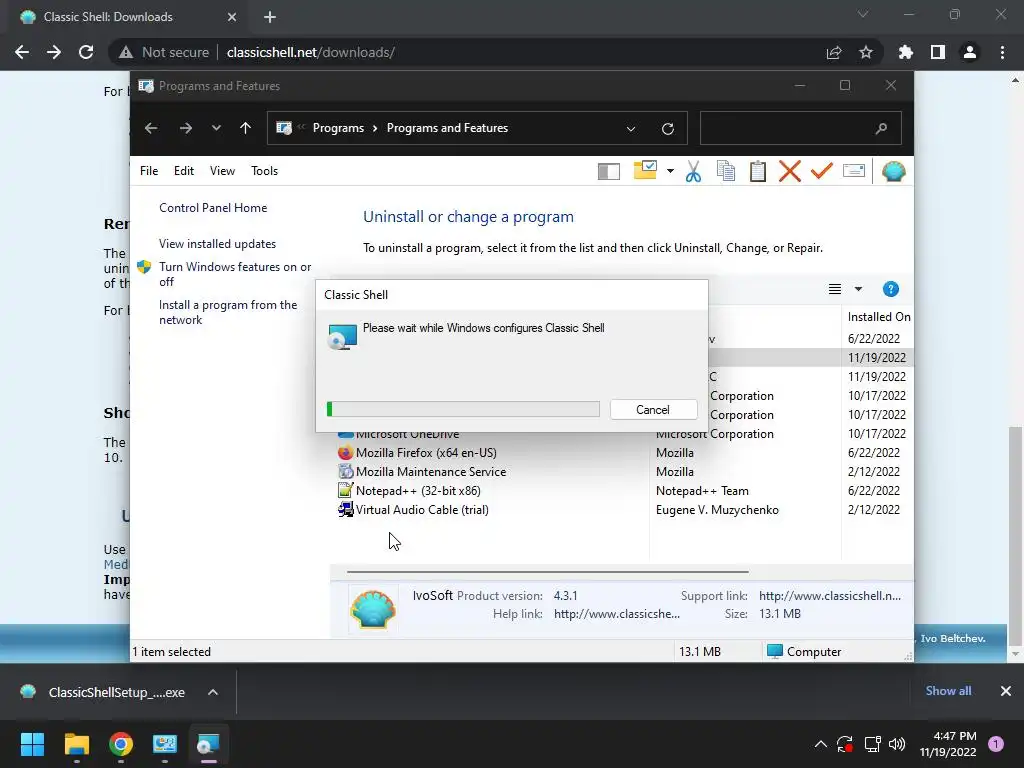Click the support link classicshell URL
The width and height of the screenshot is (1024, 768).
829,596
